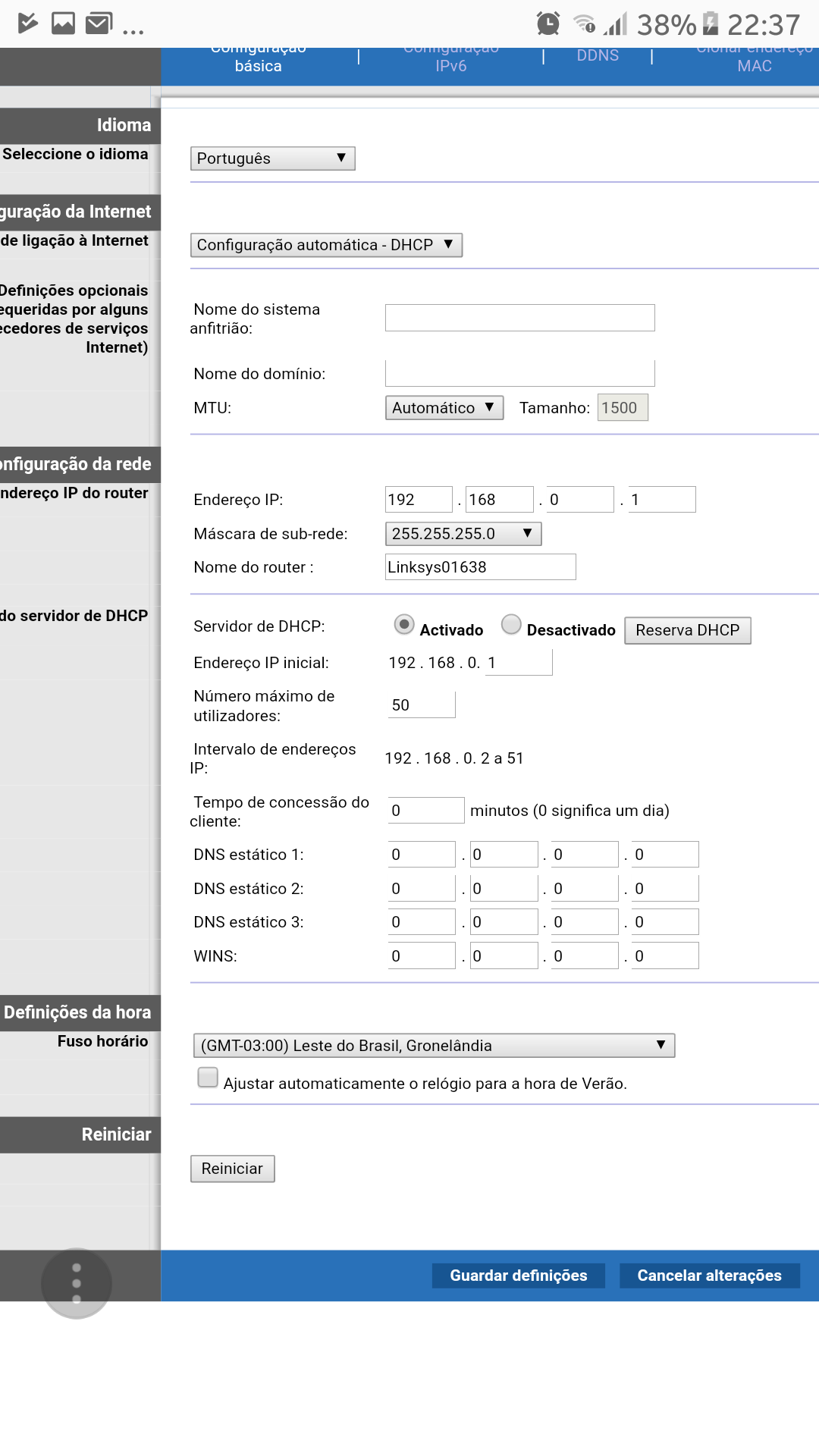Focus DNS estático 3 second octet field

pos(504,922)
